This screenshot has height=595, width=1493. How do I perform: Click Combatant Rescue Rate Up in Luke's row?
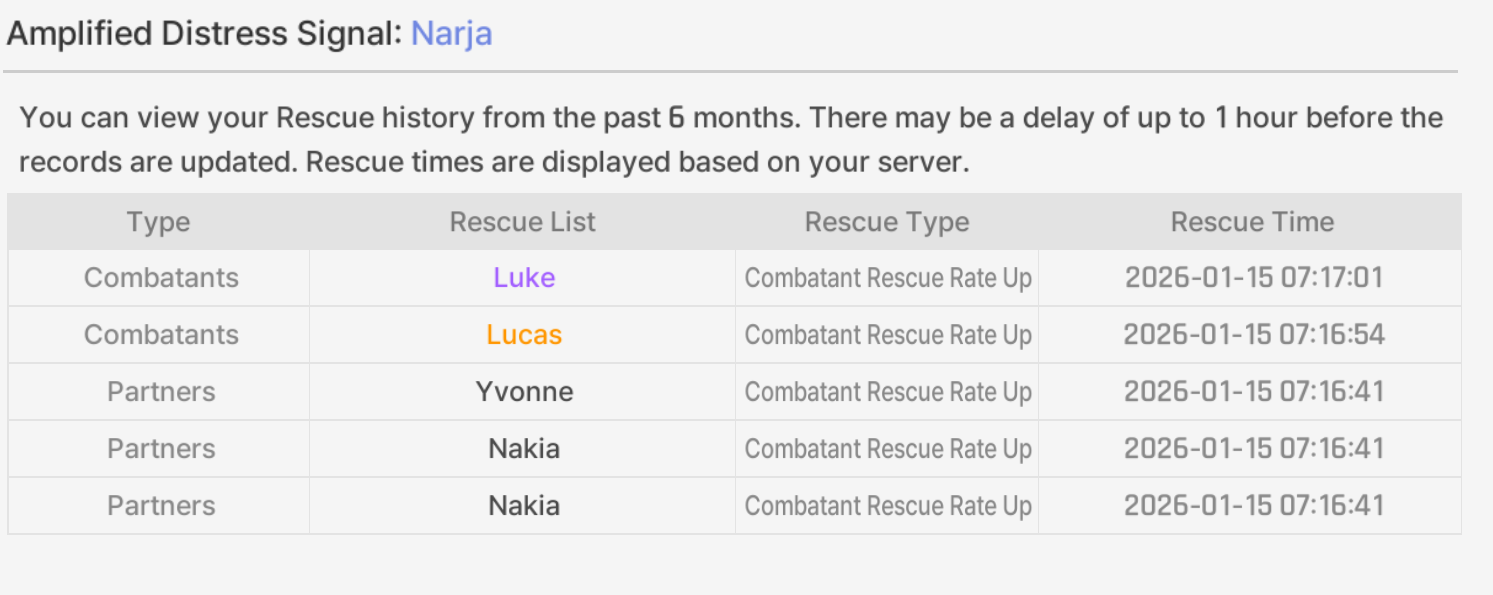click(887, 279)
